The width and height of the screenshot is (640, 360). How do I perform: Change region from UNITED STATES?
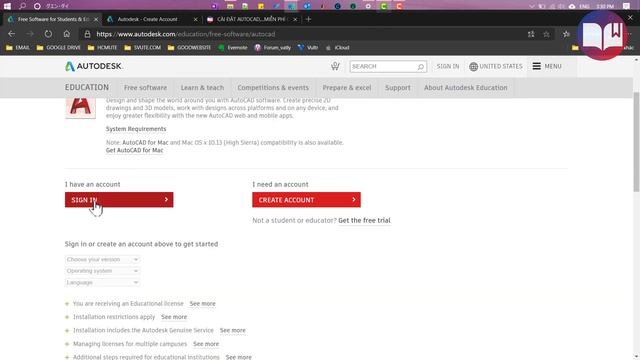pos(496,66)
